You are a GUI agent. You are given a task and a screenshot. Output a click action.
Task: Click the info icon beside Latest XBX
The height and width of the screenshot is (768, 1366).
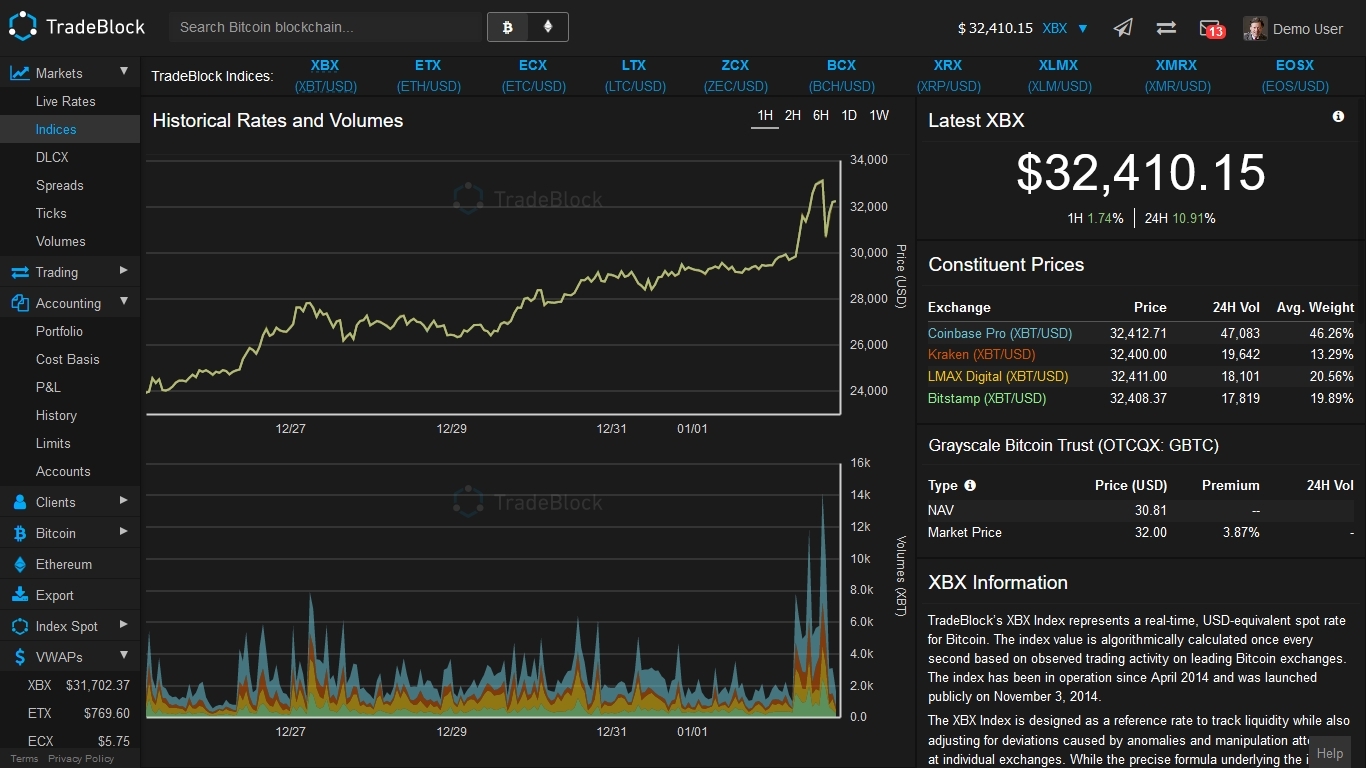[x=1338, y=117]
